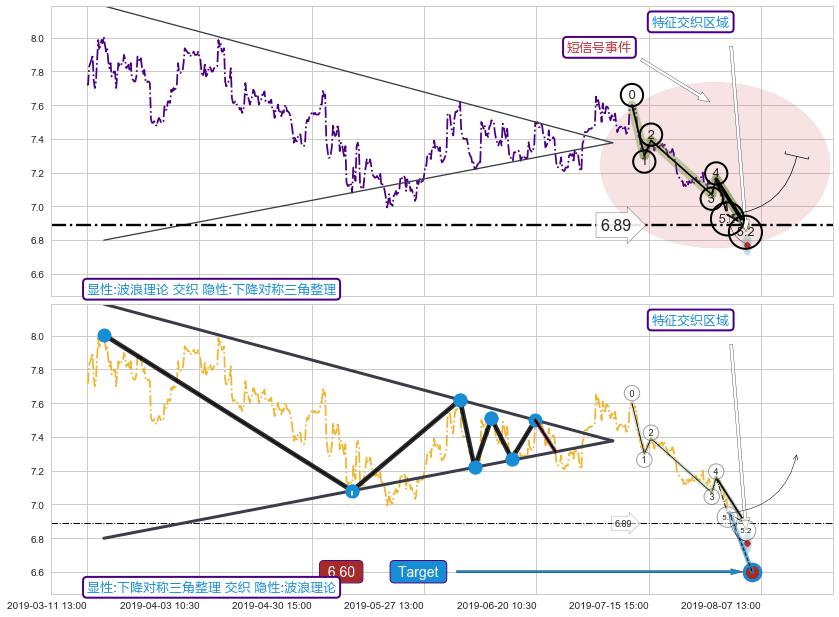Click the 2019-08-07 13:00 date axis label
This screenshot has width=839, height=617.
pyautogui.click(x=721, y=605)
